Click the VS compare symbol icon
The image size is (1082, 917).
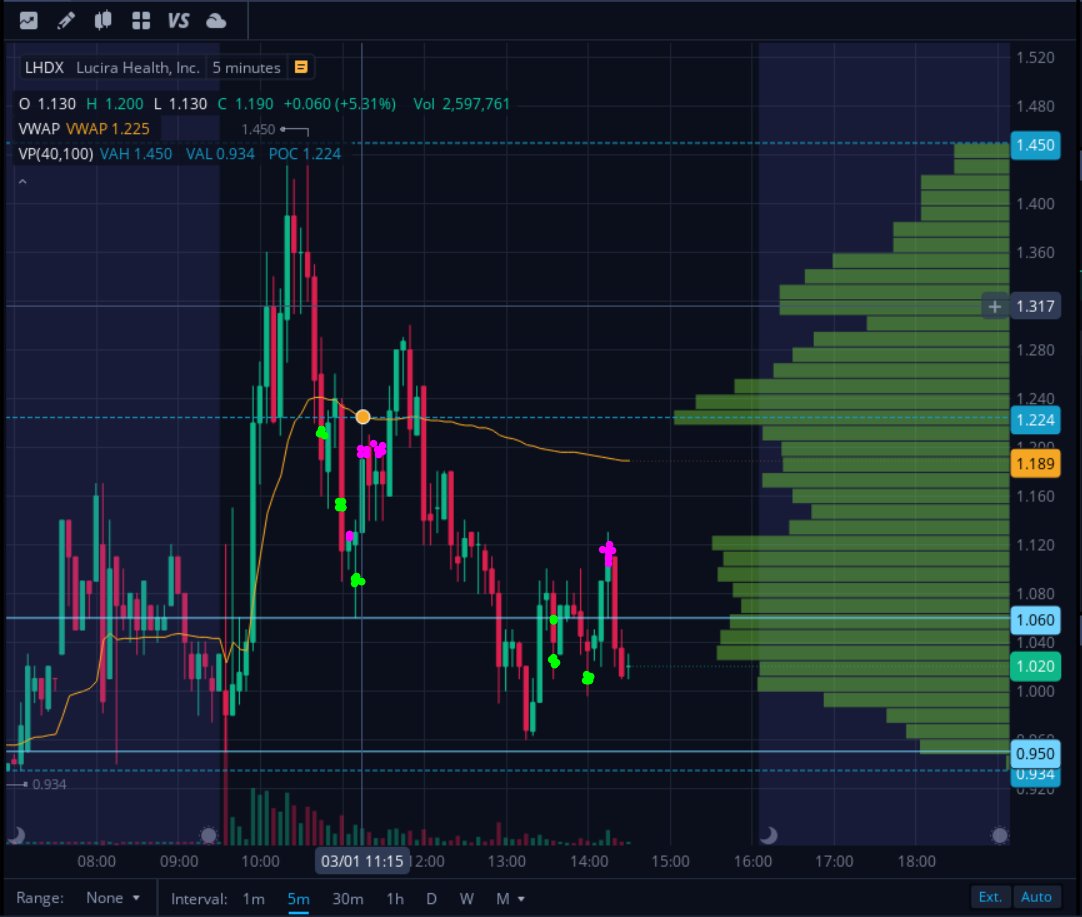point(178,21)
